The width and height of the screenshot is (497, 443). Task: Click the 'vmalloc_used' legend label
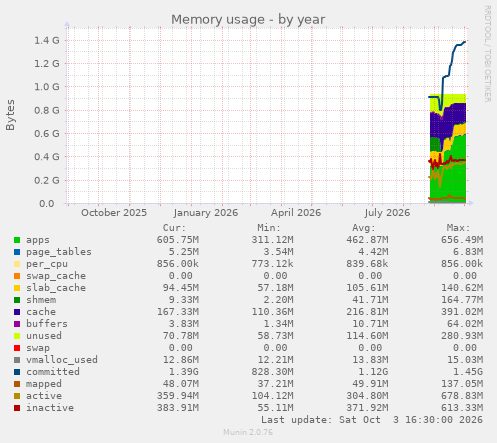[x=62, y=360]
